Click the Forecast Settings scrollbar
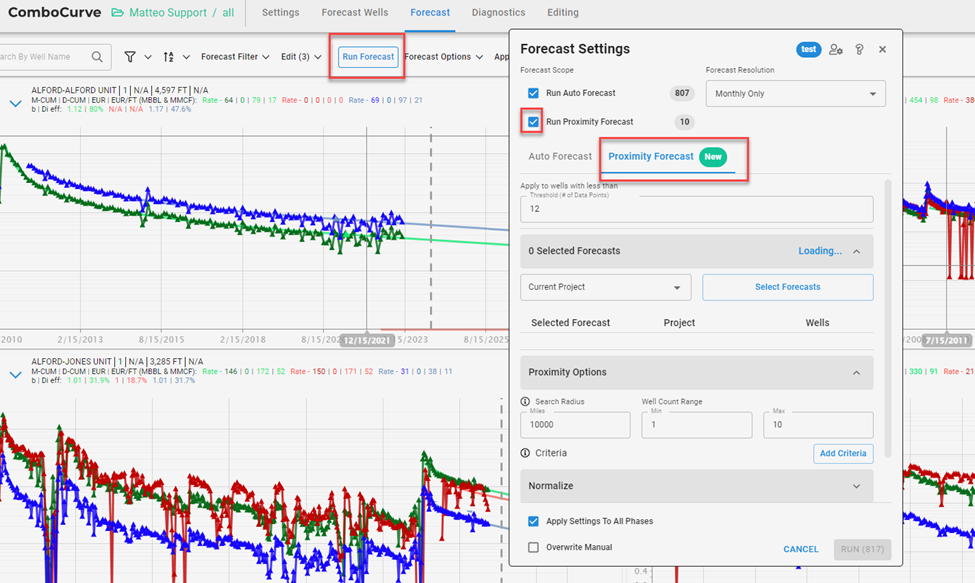 [888, 318]
